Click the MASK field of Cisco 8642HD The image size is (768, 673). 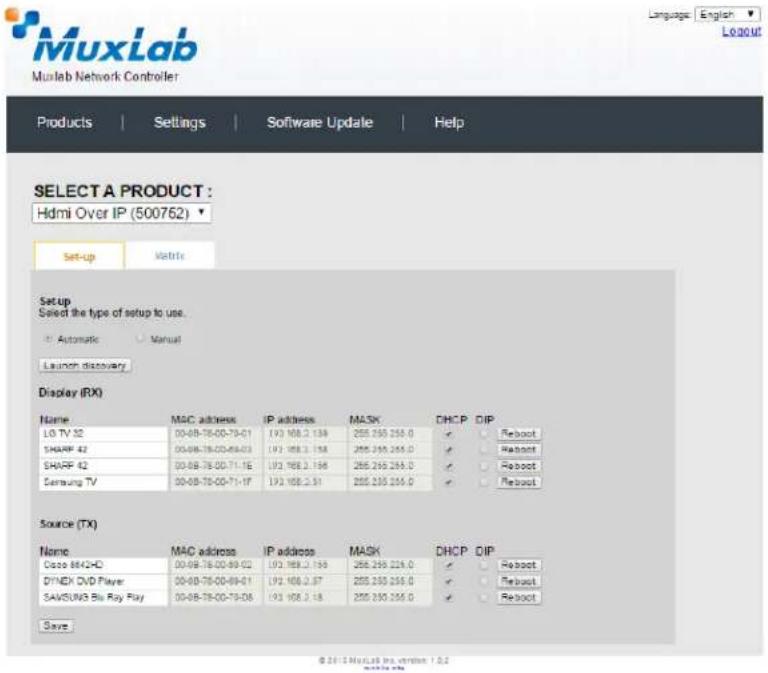click(390, 565)
